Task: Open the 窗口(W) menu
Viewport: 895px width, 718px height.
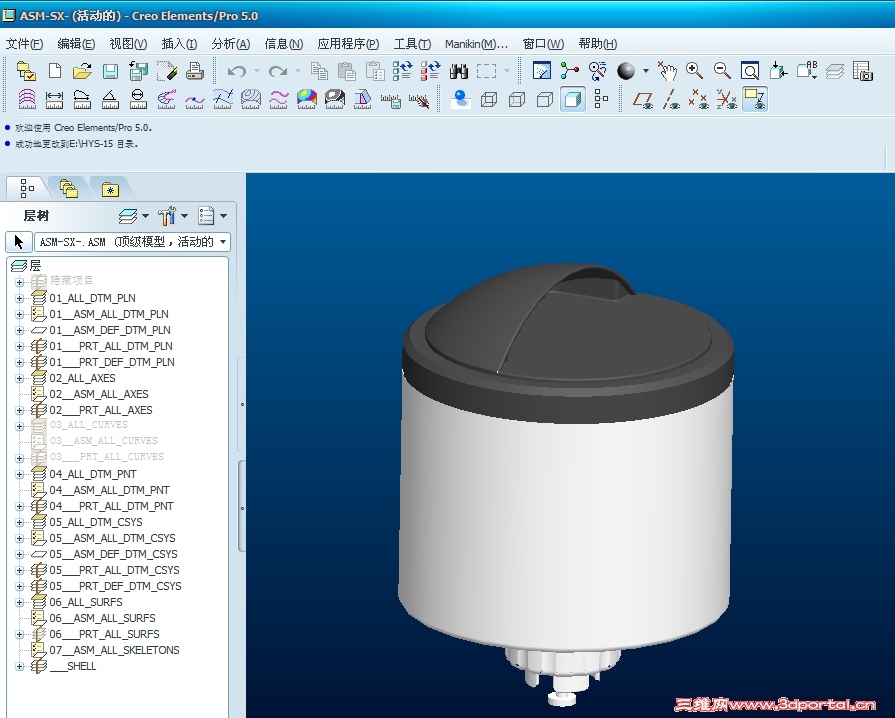Action: (x=543, y=44)
